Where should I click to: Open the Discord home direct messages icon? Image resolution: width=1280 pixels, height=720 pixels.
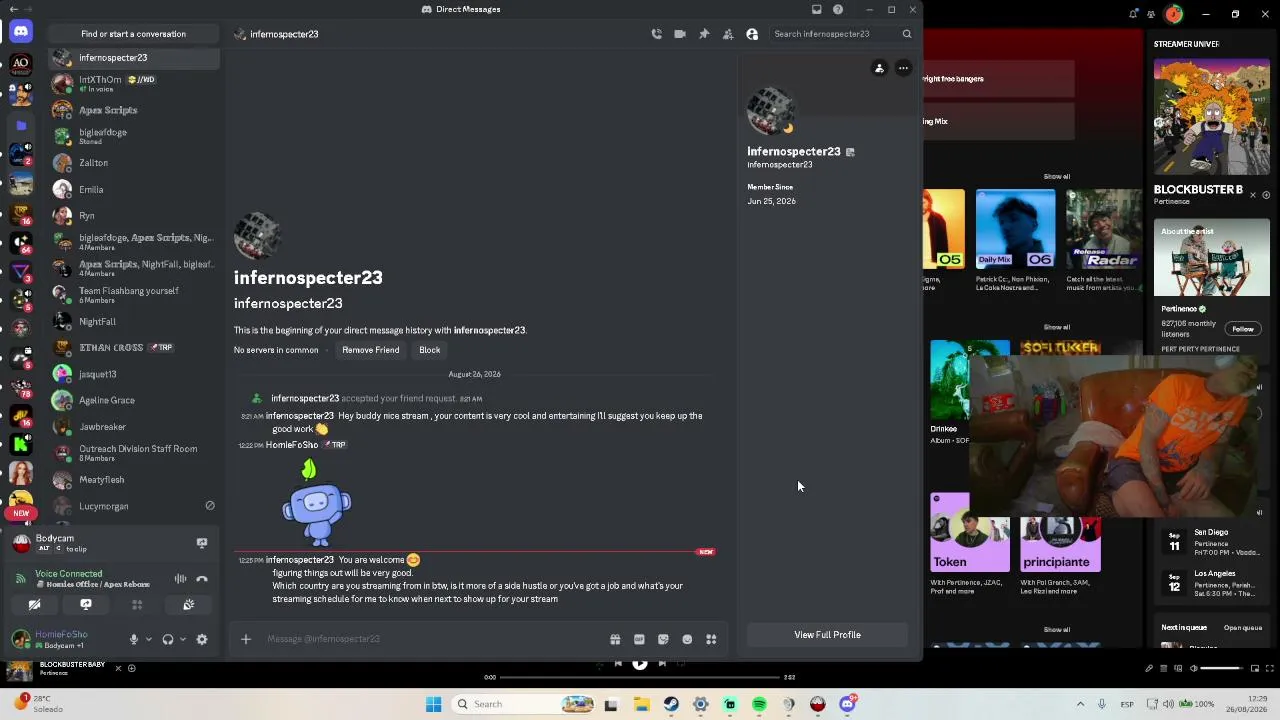coord(21,33)
